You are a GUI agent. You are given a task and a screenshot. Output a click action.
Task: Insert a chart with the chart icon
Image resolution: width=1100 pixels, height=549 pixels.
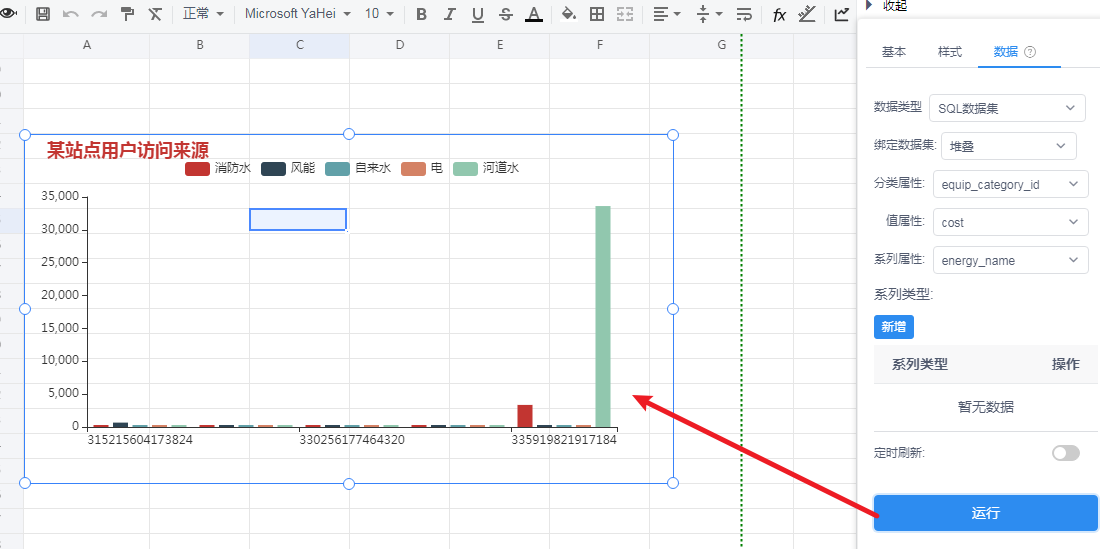click(842, 14)
